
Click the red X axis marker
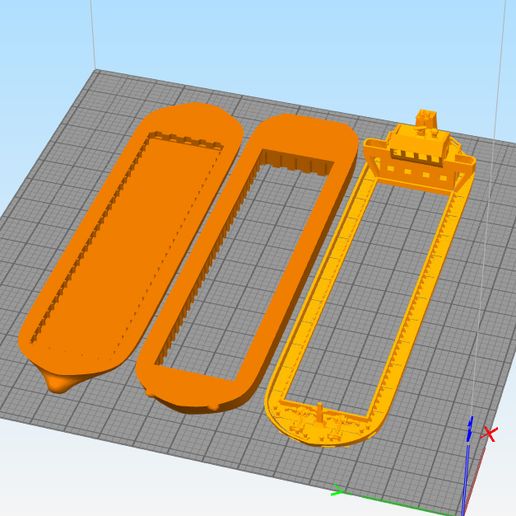coord(489,434)
